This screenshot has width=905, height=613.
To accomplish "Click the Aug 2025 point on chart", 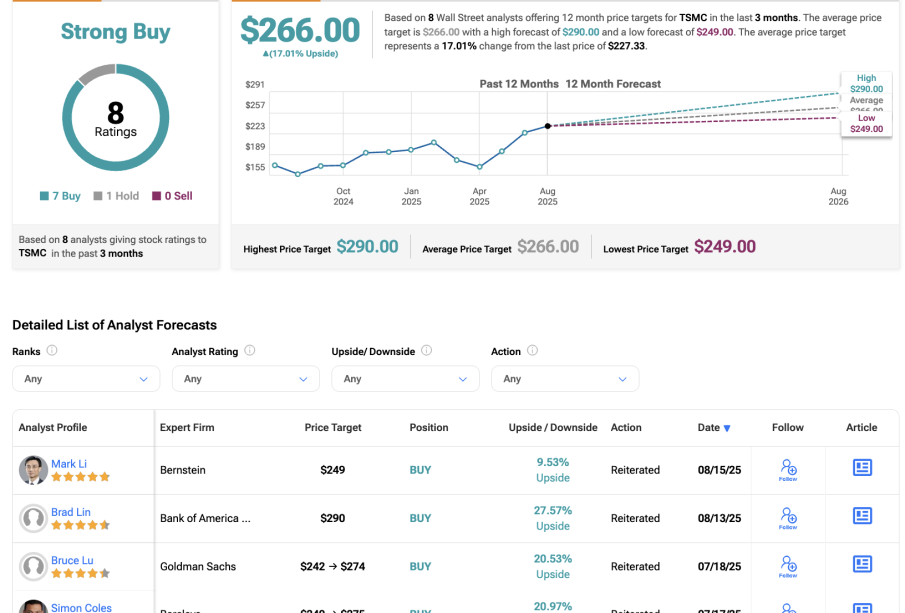I will coord(547,126).
